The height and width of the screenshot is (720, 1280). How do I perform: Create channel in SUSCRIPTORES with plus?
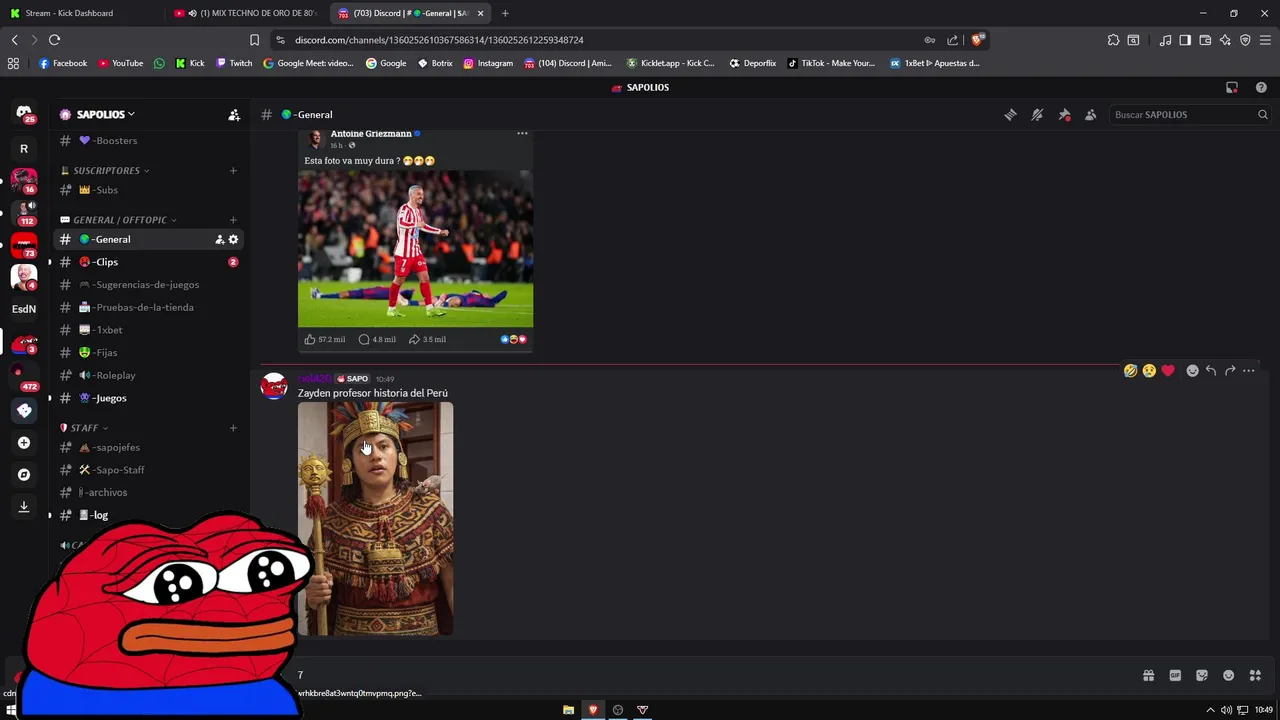pyautogui.click(x=233, y=170)
